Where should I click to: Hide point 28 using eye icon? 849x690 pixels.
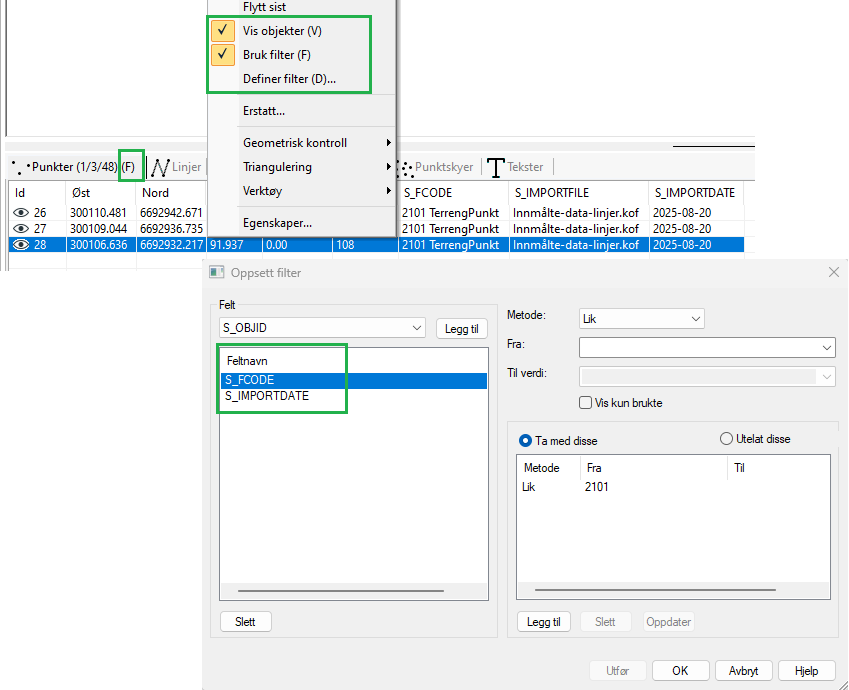(20, 244)
